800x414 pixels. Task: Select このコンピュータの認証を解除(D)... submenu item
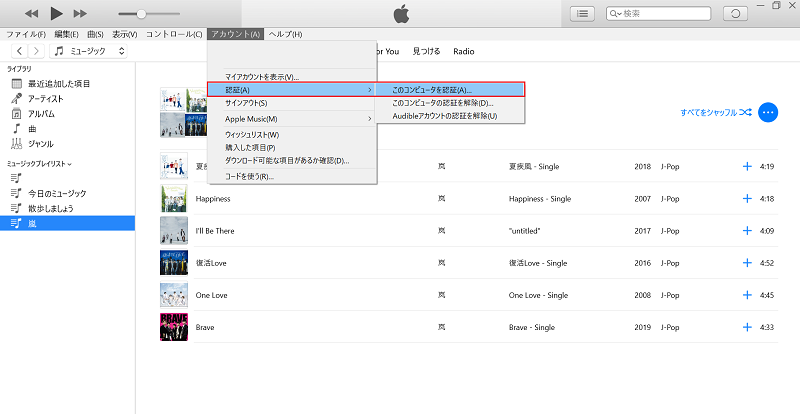pos(451,103)
